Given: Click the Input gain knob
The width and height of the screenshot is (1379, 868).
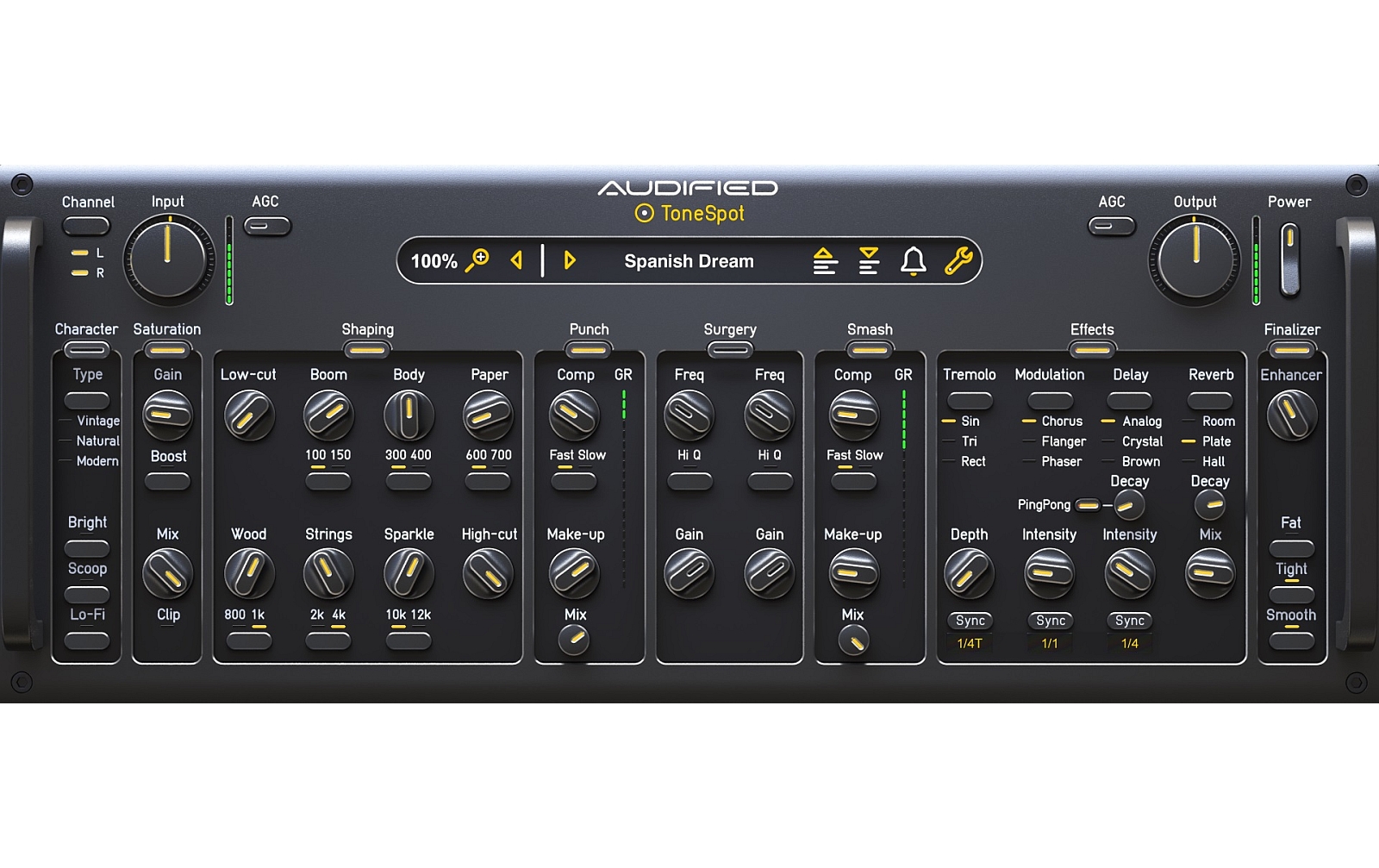Looking at the screenshot, I should pos(168,259).
